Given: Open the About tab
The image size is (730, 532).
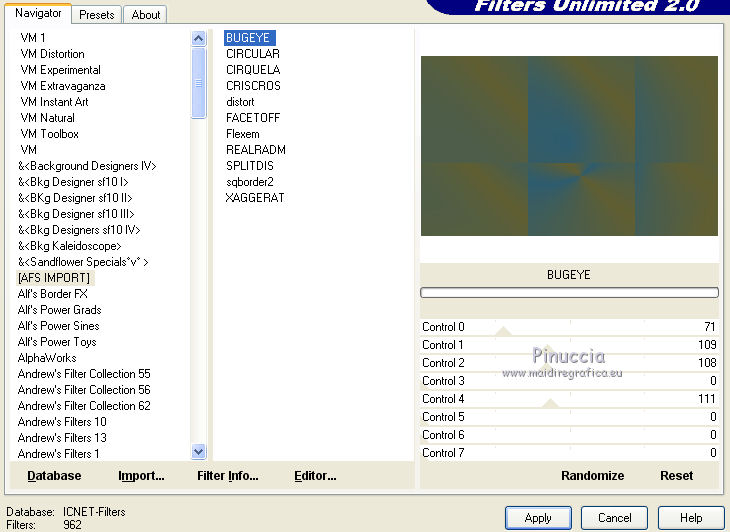Looking at the screenshot, I should 145,15.
